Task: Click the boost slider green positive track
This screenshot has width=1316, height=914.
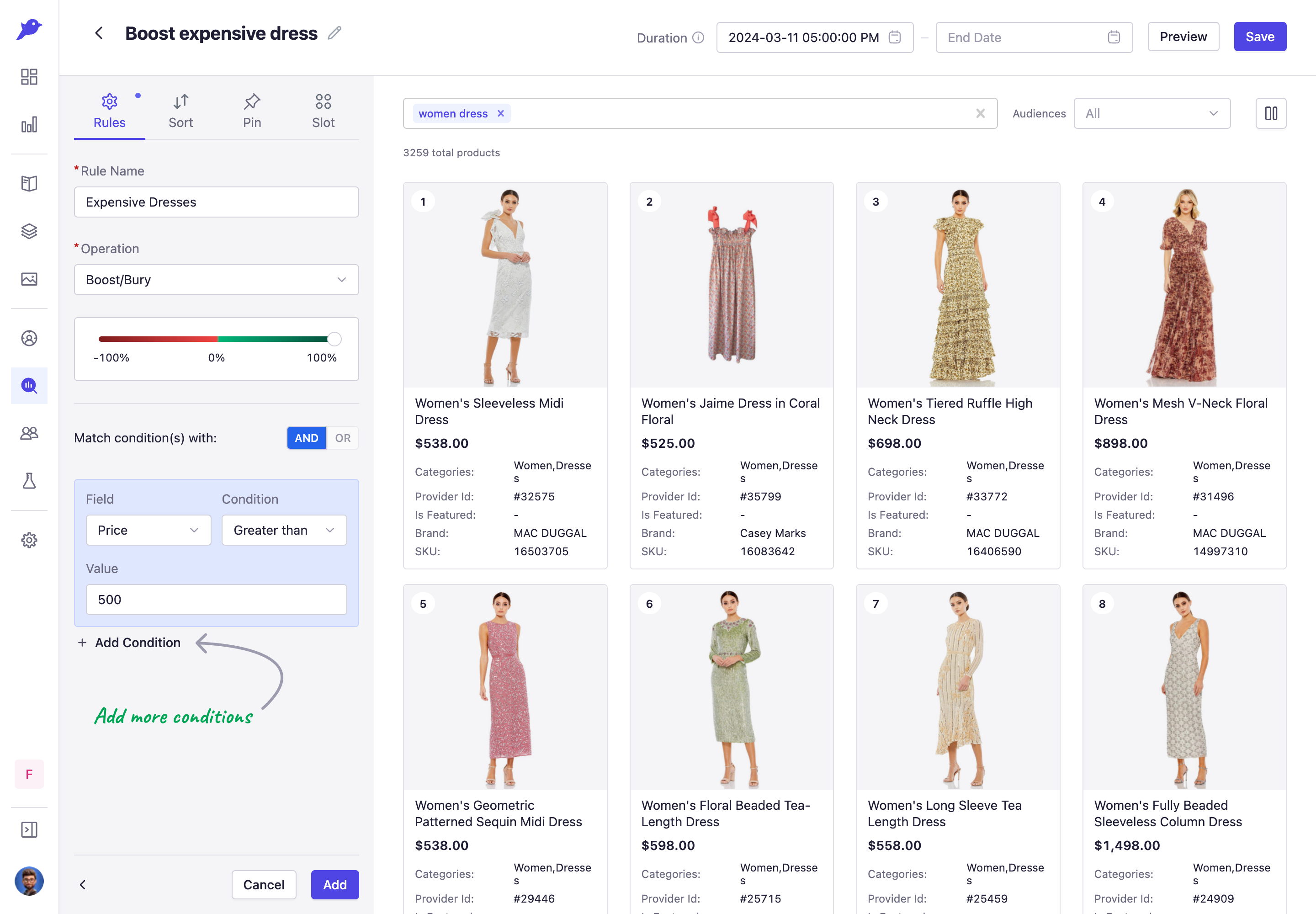Action: click(272, 339)
